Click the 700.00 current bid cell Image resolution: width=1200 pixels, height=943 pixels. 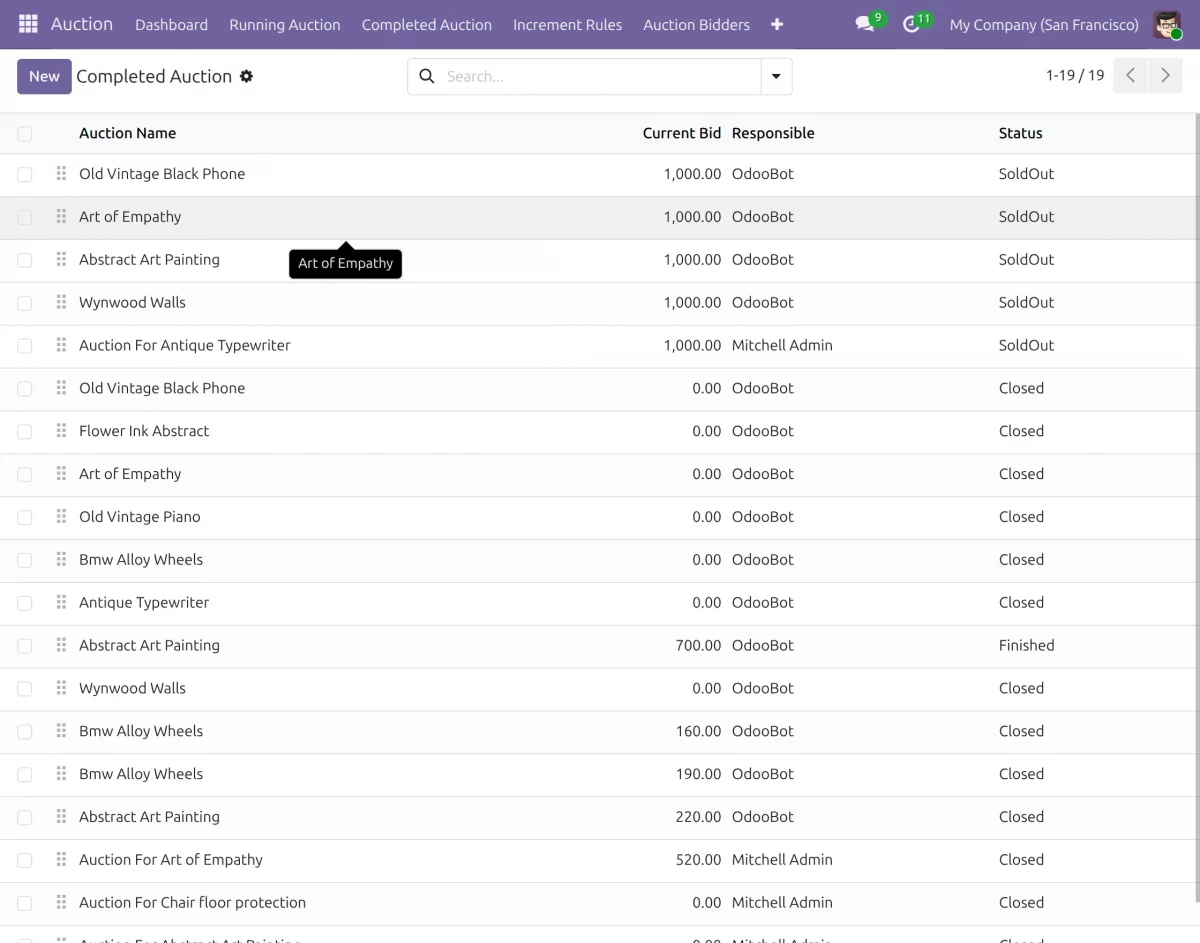(x=698, y=645)
